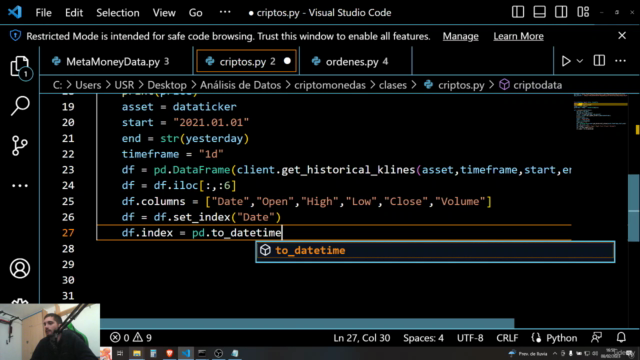Click the code minimap overview

click(600, 112)
